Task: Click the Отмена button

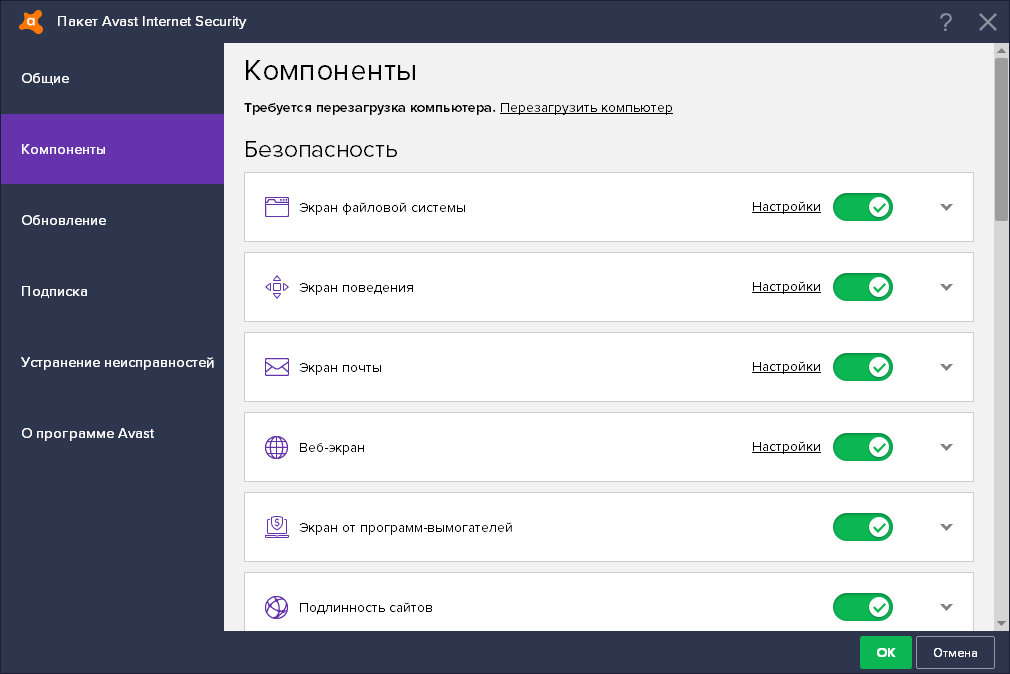Action: 955,652
